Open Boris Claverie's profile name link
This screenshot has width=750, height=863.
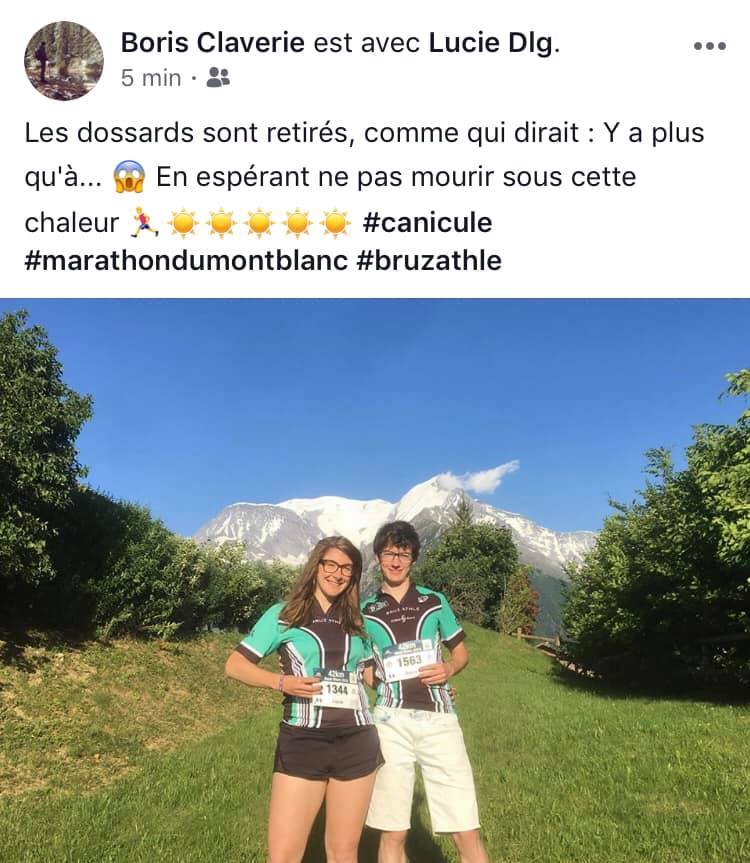pos(212,42)
